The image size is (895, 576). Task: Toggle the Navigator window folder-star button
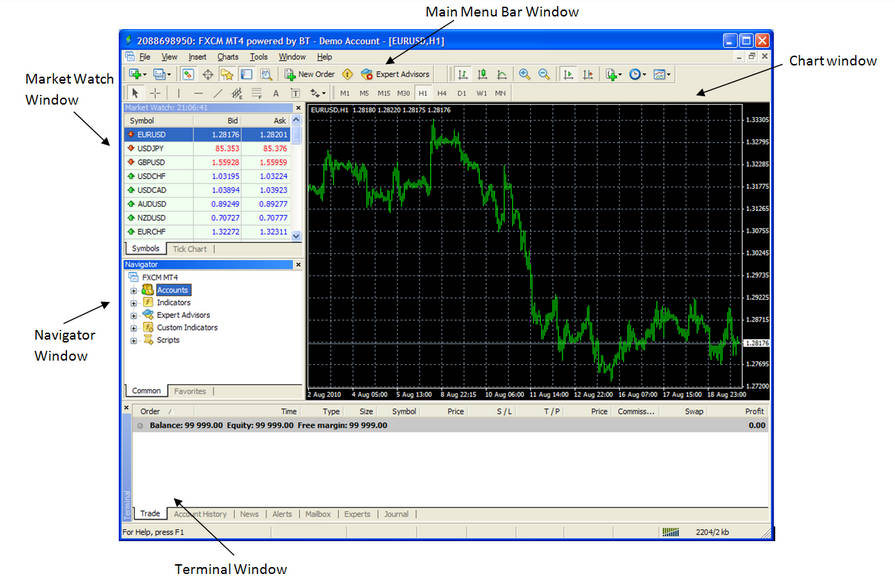(227, 74)
